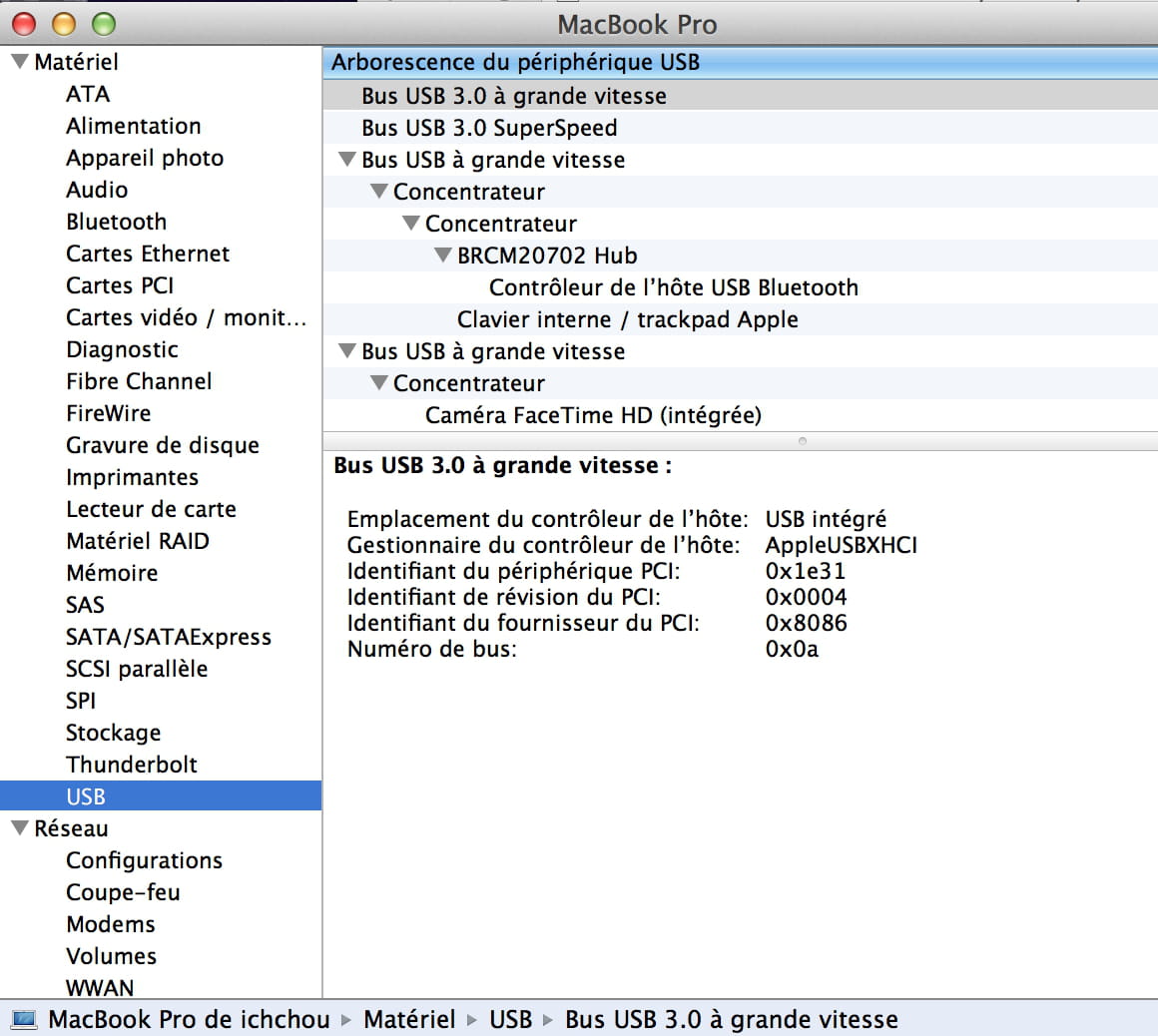Viewport: 1158px width, 1036px height.
Task: Collapse the BRCM20702 Hub disclosure triangle
Action: click(x=443, y=256)
